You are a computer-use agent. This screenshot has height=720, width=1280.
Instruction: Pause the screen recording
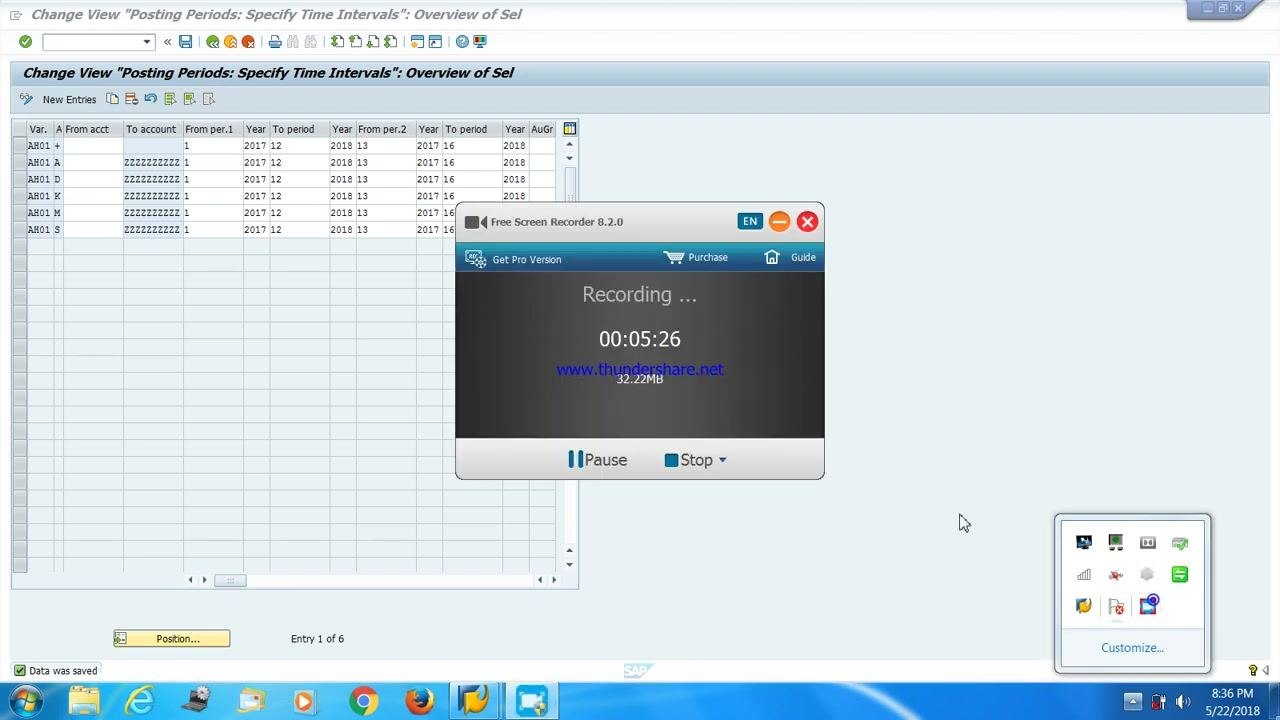point(598,460)
